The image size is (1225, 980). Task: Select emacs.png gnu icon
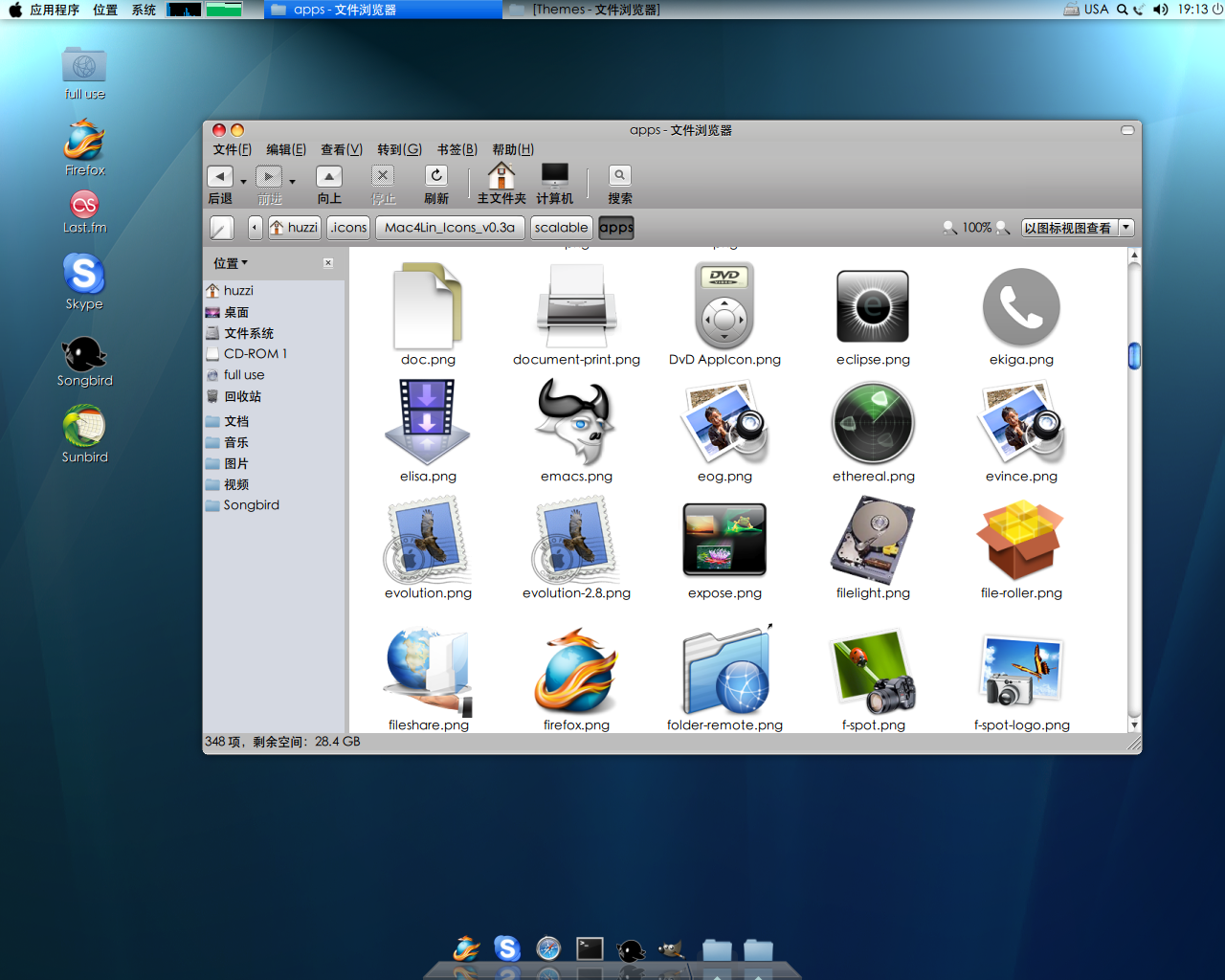click(576, 422)
